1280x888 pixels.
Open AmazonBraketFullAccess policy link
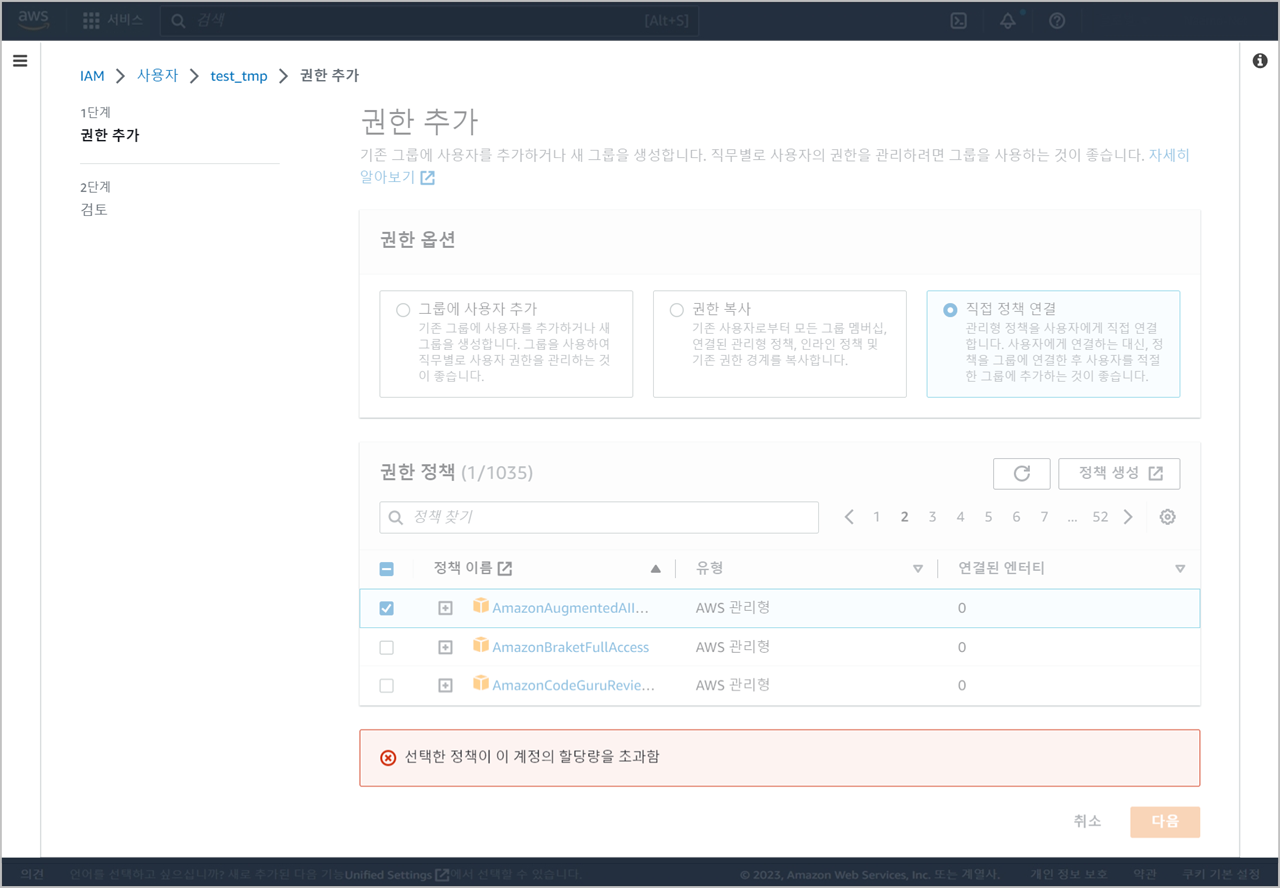tap(571, 647)
